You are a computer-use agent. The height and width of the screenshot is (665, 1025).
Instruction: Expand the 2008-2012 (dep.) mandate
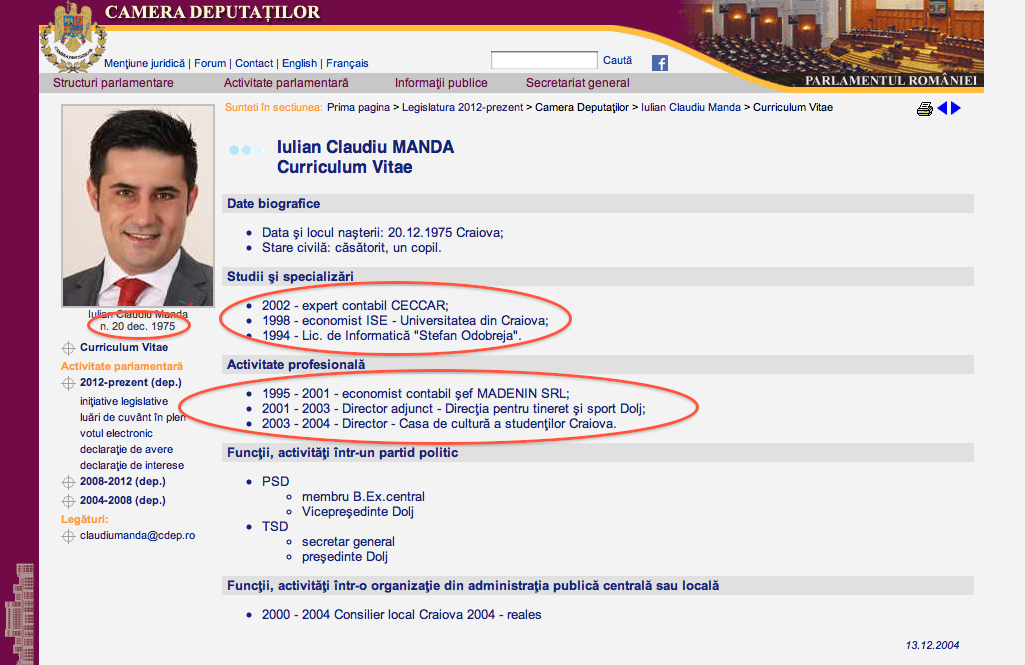tap(122, 481)
